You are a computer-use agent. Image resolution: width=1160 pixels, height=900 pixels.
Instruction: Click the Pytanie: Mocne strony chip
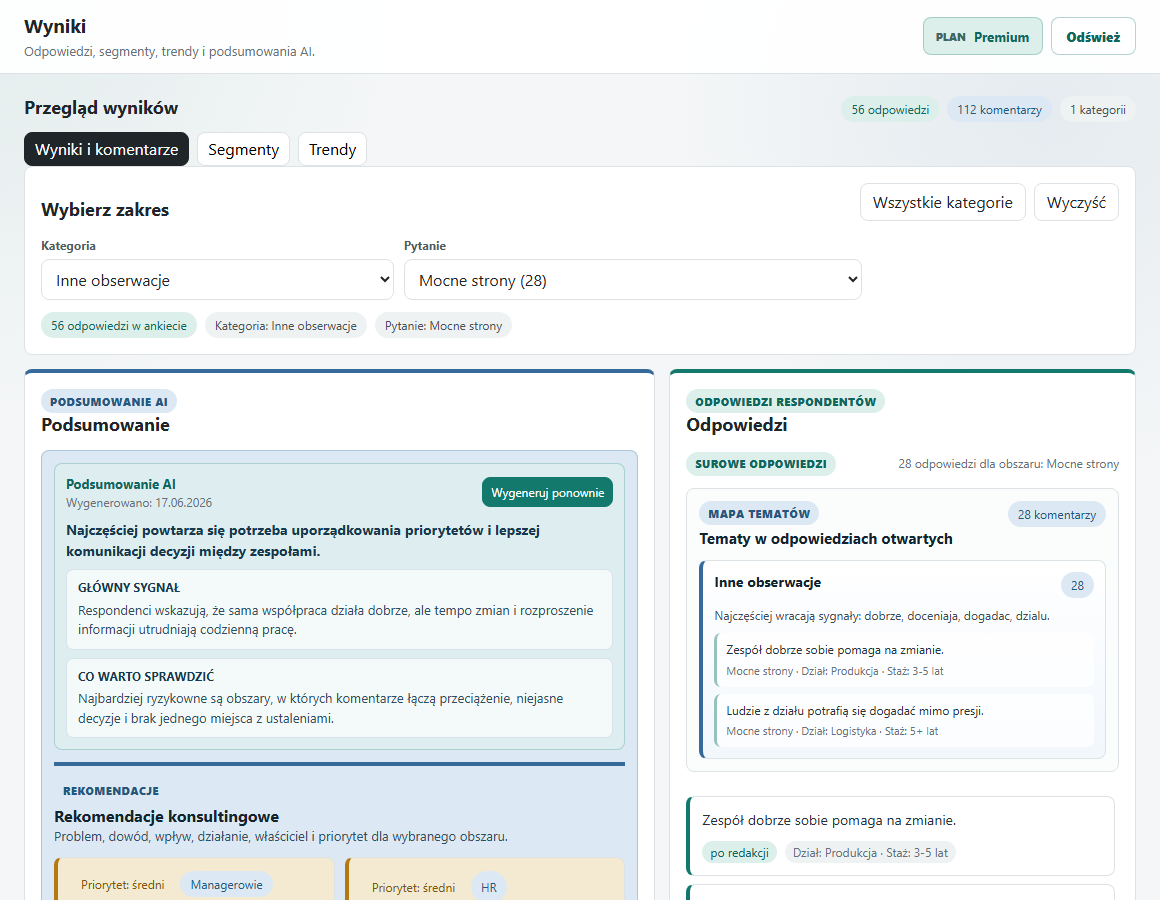[x=443, y=325]
